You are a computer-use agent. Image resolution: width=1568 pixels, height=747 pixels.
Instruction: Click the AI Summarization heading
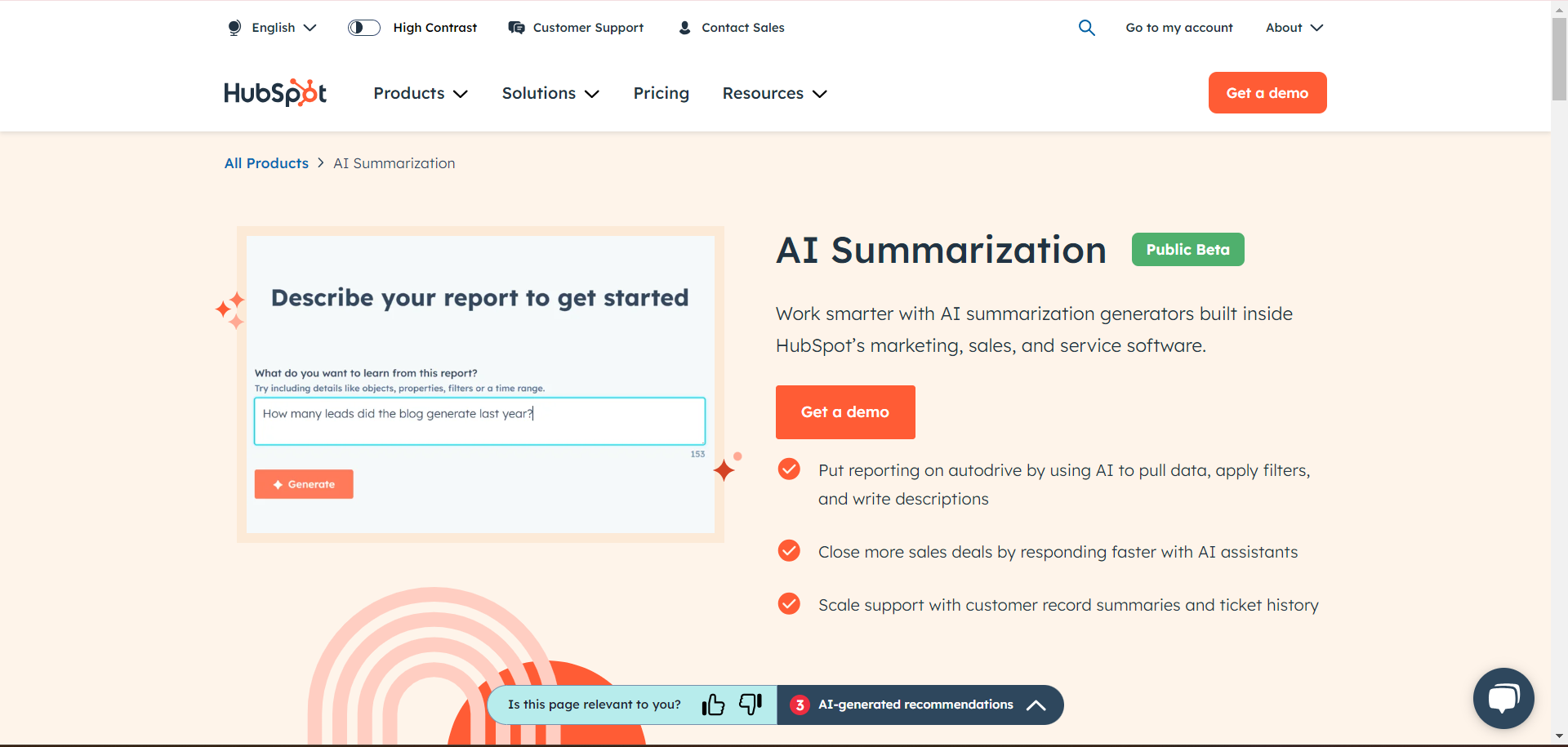point(941,250)
